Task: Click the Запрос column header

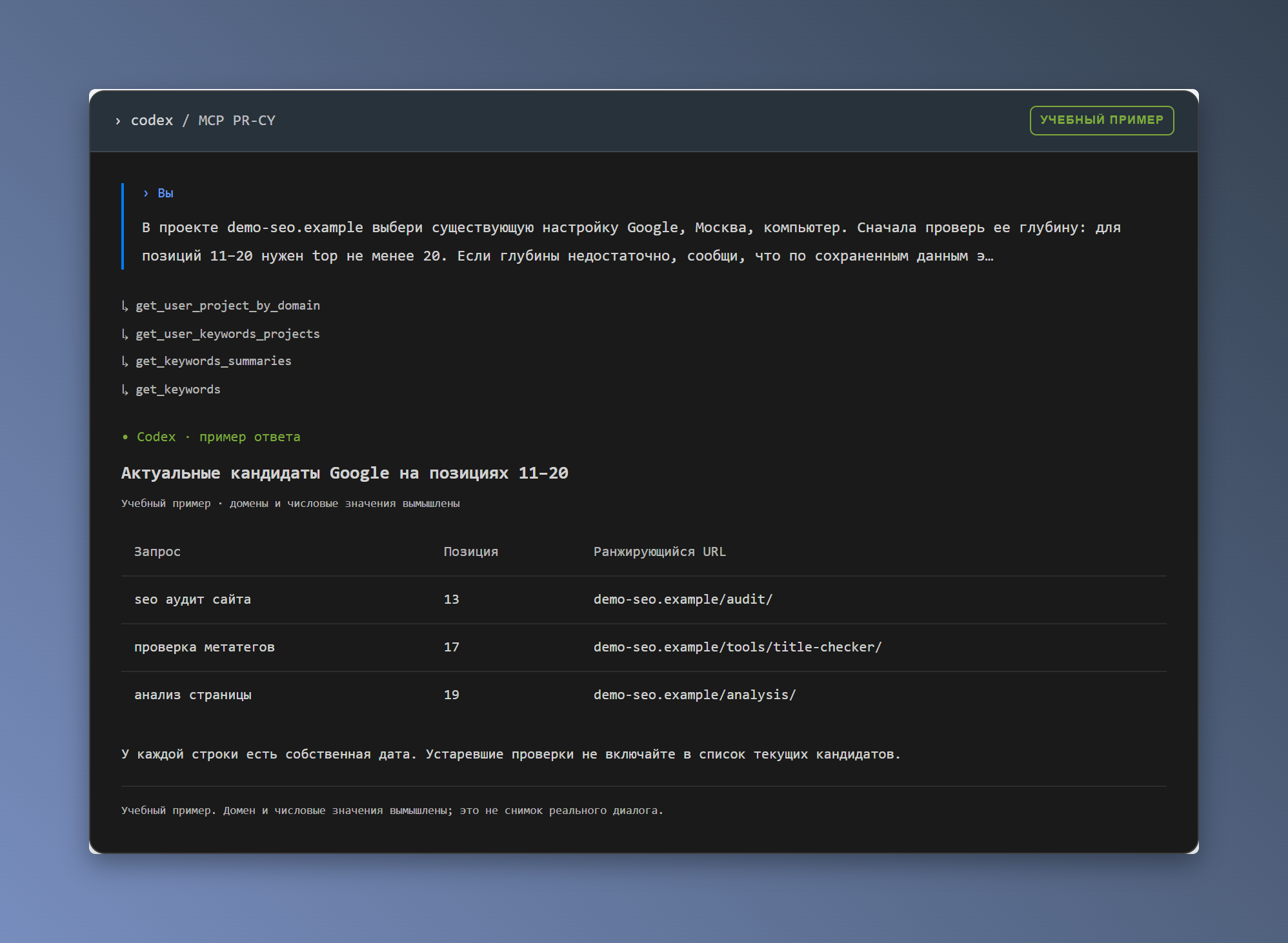Action: coord(157,552)
